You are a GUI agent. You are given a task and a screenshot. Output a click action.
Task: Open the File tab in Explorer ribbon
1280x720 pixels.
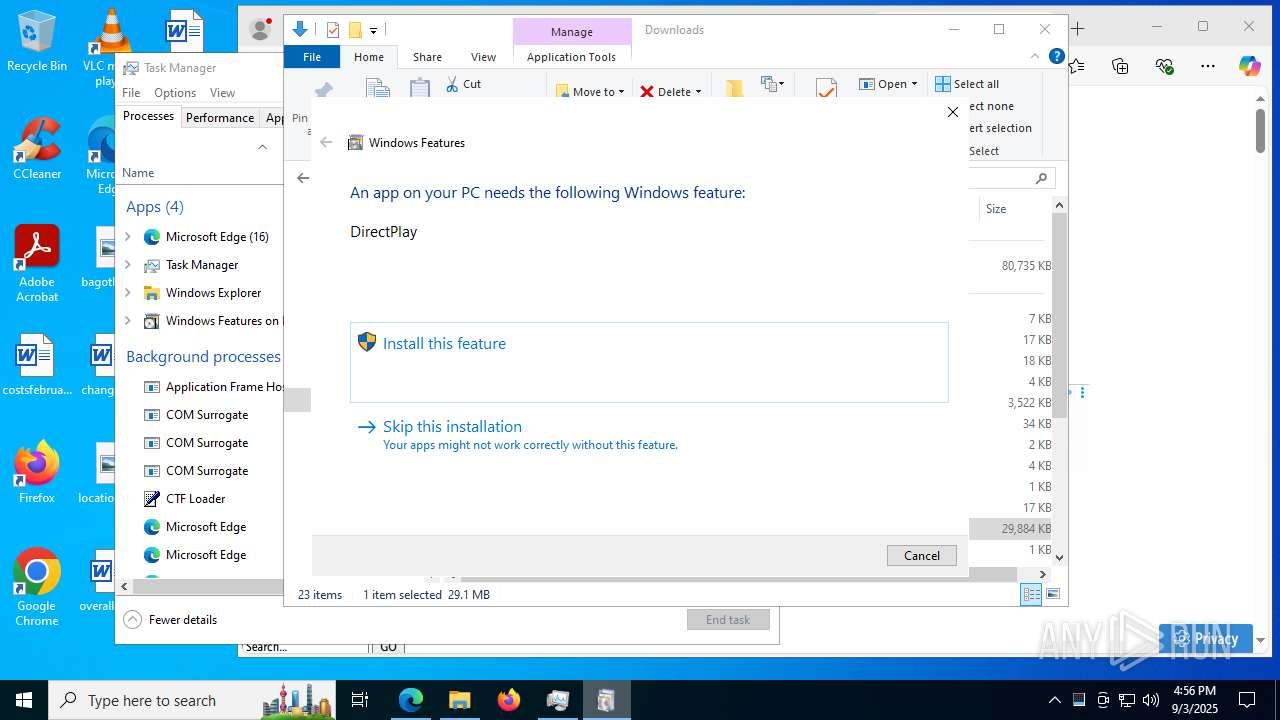click(312, 57)
